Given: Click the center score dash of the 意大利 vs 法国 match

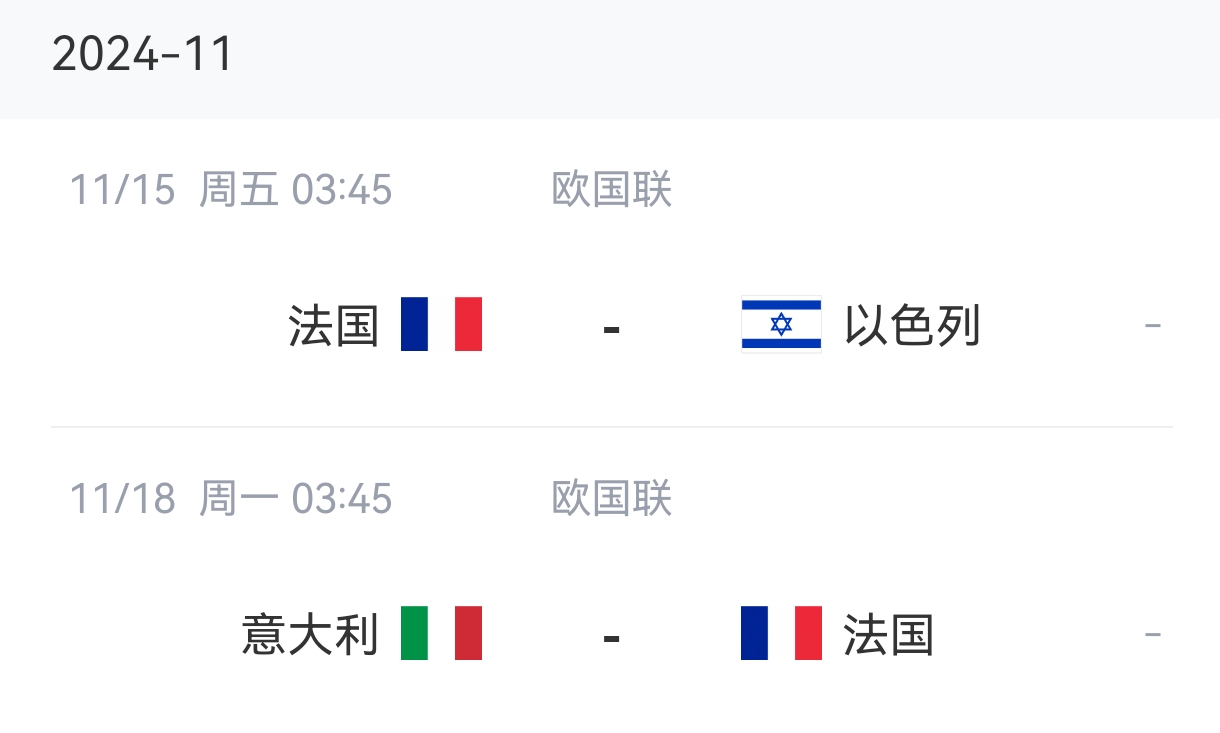Looking at the screenshot, I should 612,637.
